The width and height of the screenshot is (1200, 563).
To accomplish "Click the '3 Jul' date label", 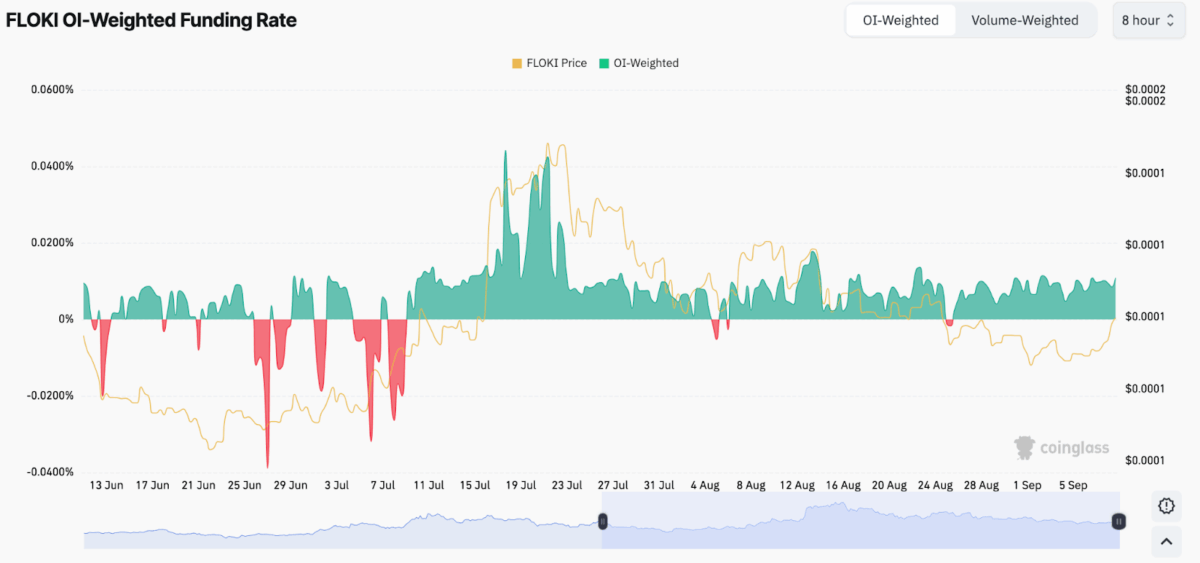I will coord(337,485).
